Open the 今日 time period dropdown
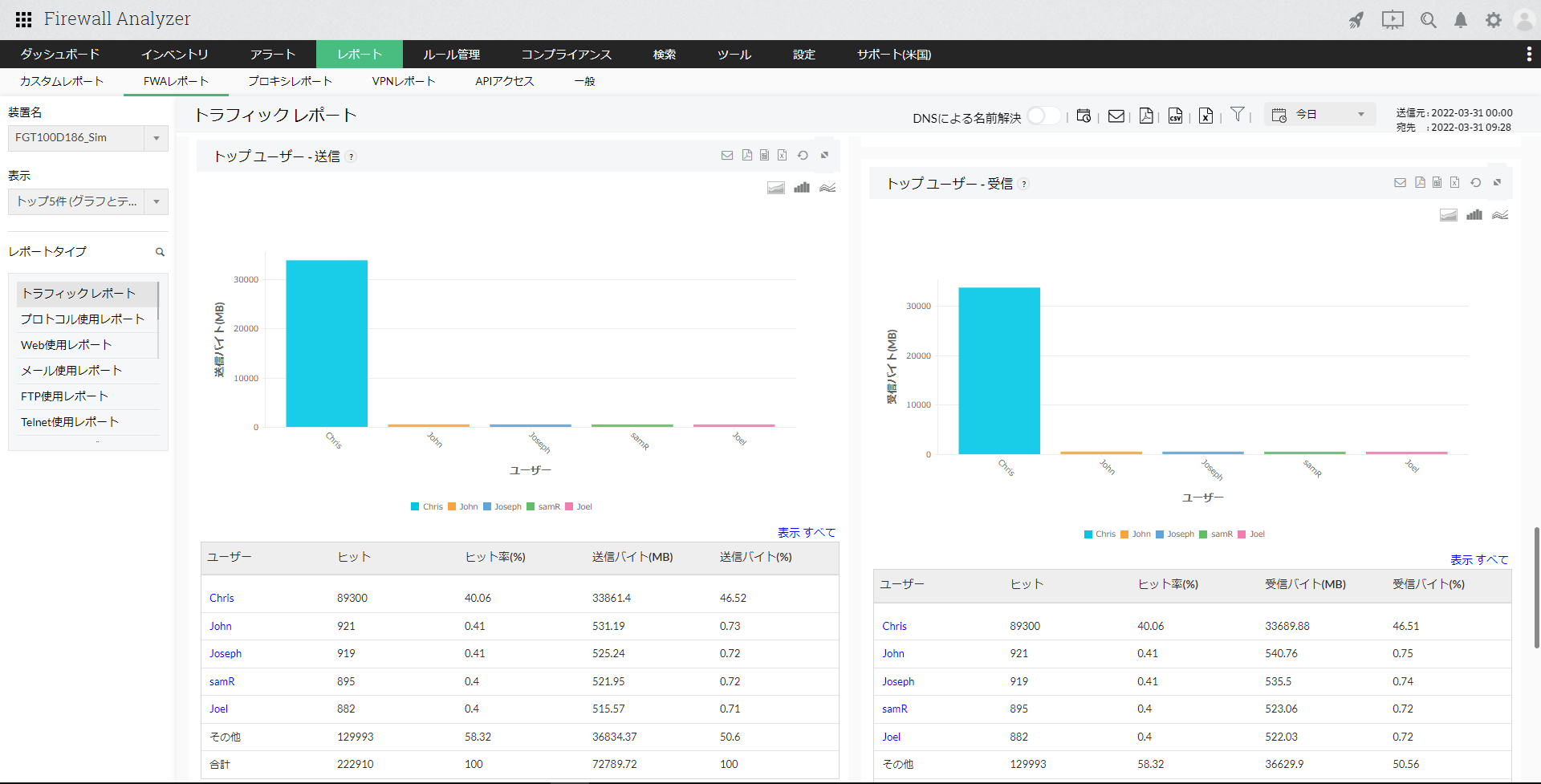 pyautogui.click(x=1320, y=115)
